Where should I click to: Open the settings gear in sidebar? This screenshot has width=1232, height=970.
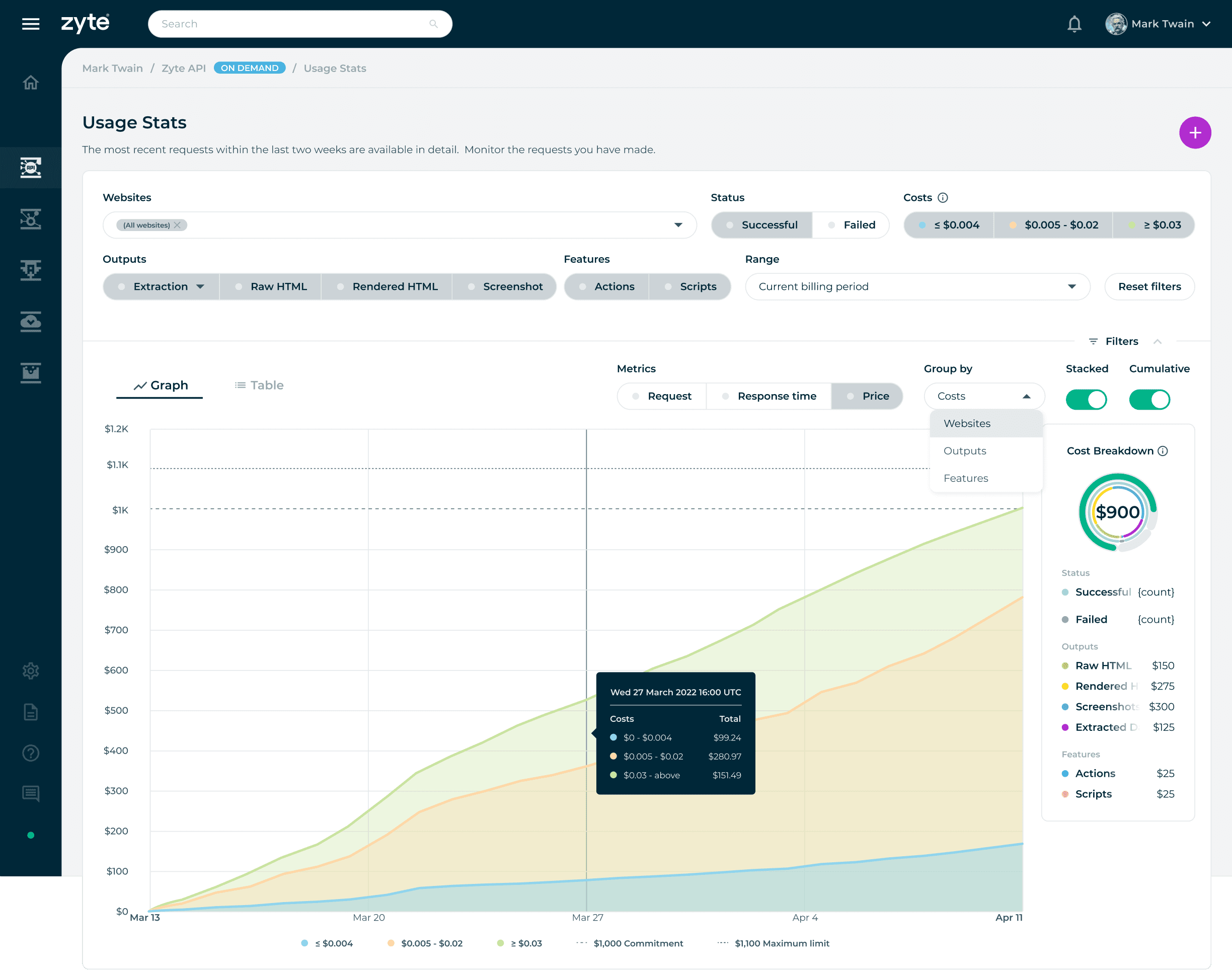click(31, 670)
